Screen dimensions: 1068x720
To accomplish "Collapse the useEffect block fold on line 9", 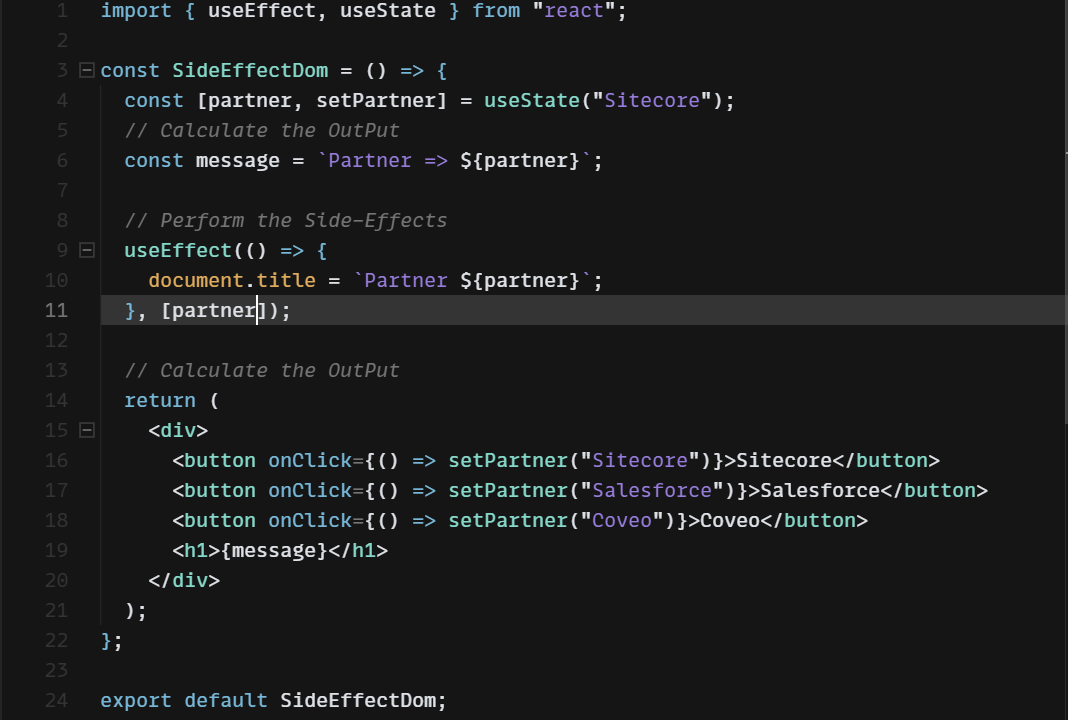I will 87,250.
